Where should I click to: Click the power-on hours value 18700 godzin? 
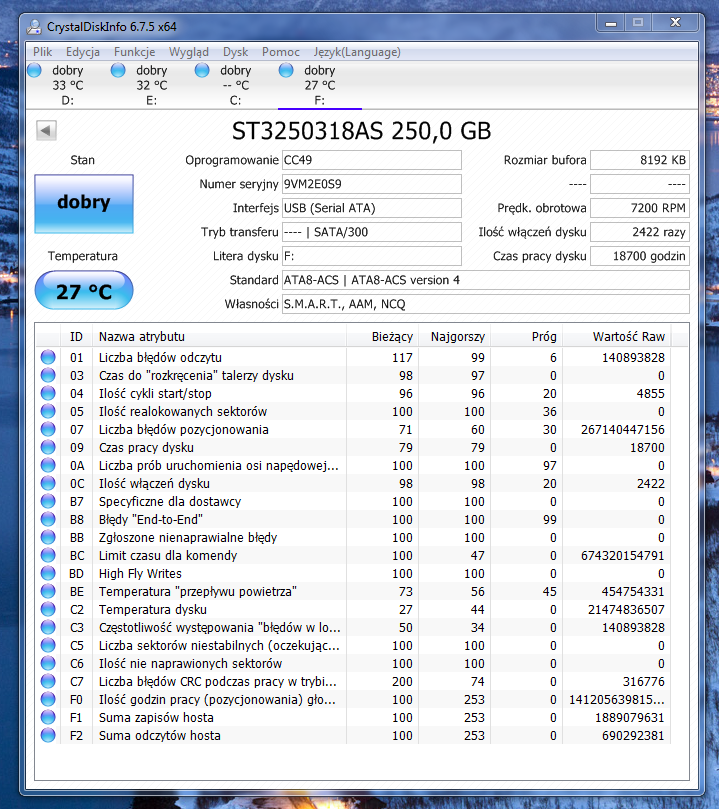click(x=640, y=256)
